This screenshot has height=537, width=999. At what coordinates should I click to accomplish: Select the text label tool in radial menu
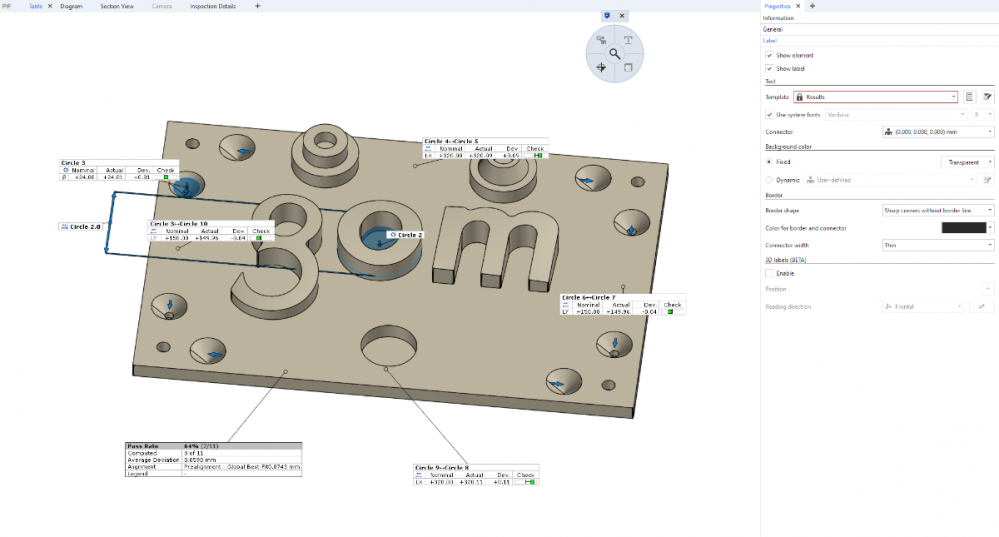628,40
